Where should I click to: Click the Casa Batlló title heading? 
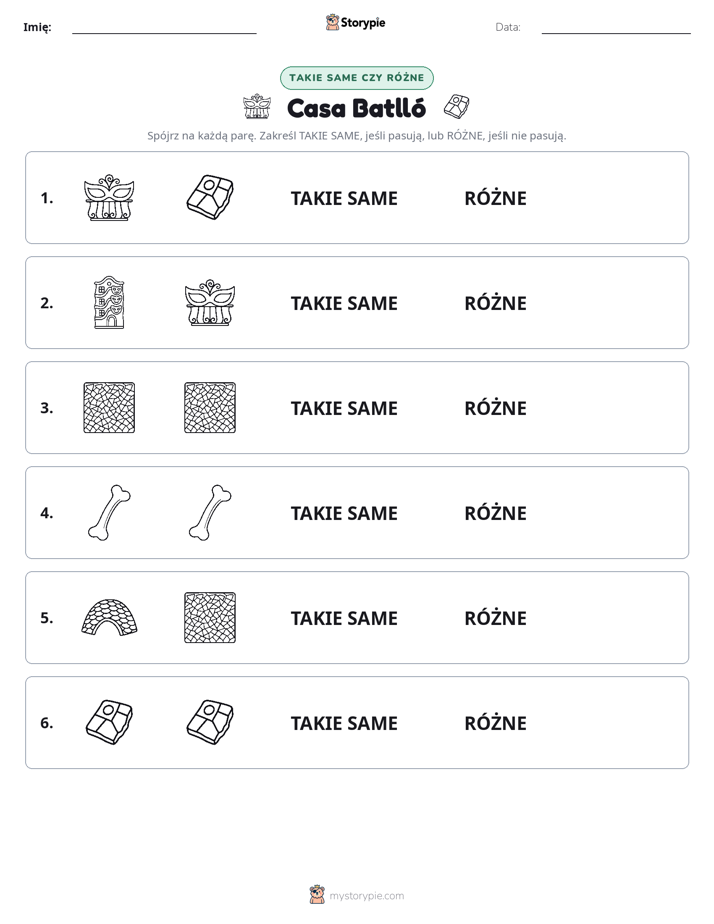(x=356, y=108)
